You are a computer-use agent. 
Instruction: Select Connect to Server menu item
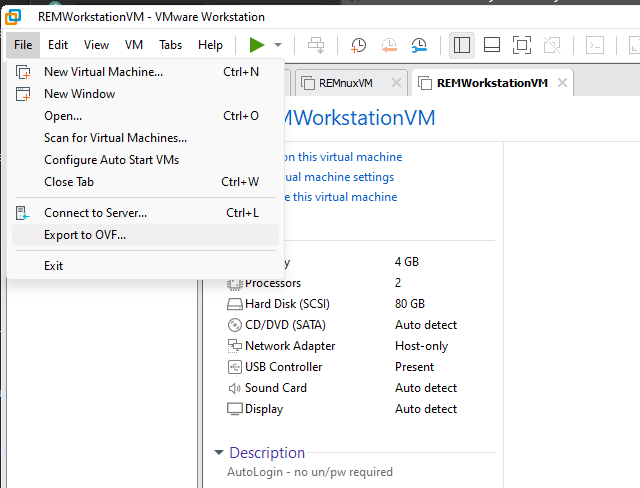click(95, 213)
